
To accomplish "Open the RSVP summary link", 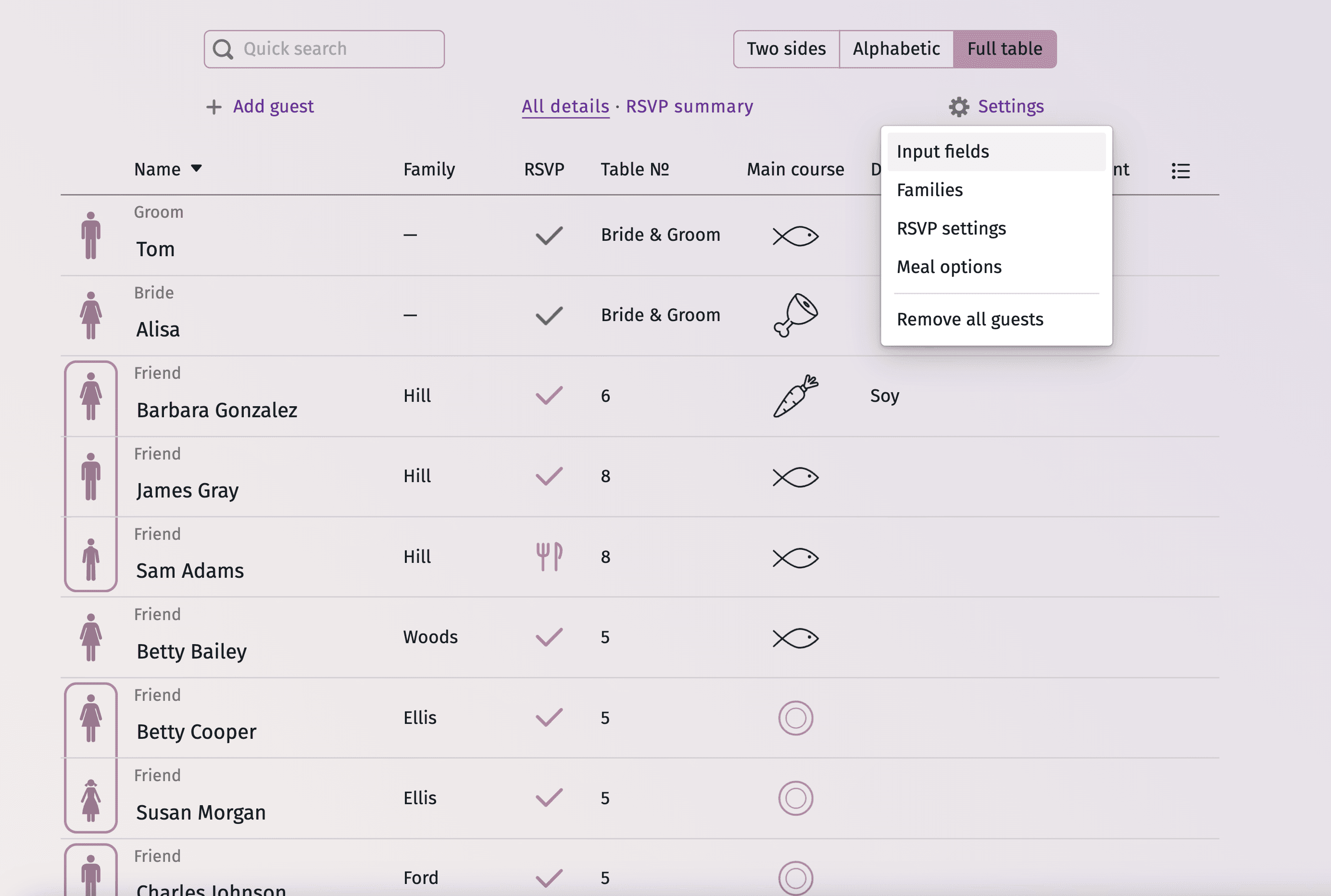I will 689,107.
